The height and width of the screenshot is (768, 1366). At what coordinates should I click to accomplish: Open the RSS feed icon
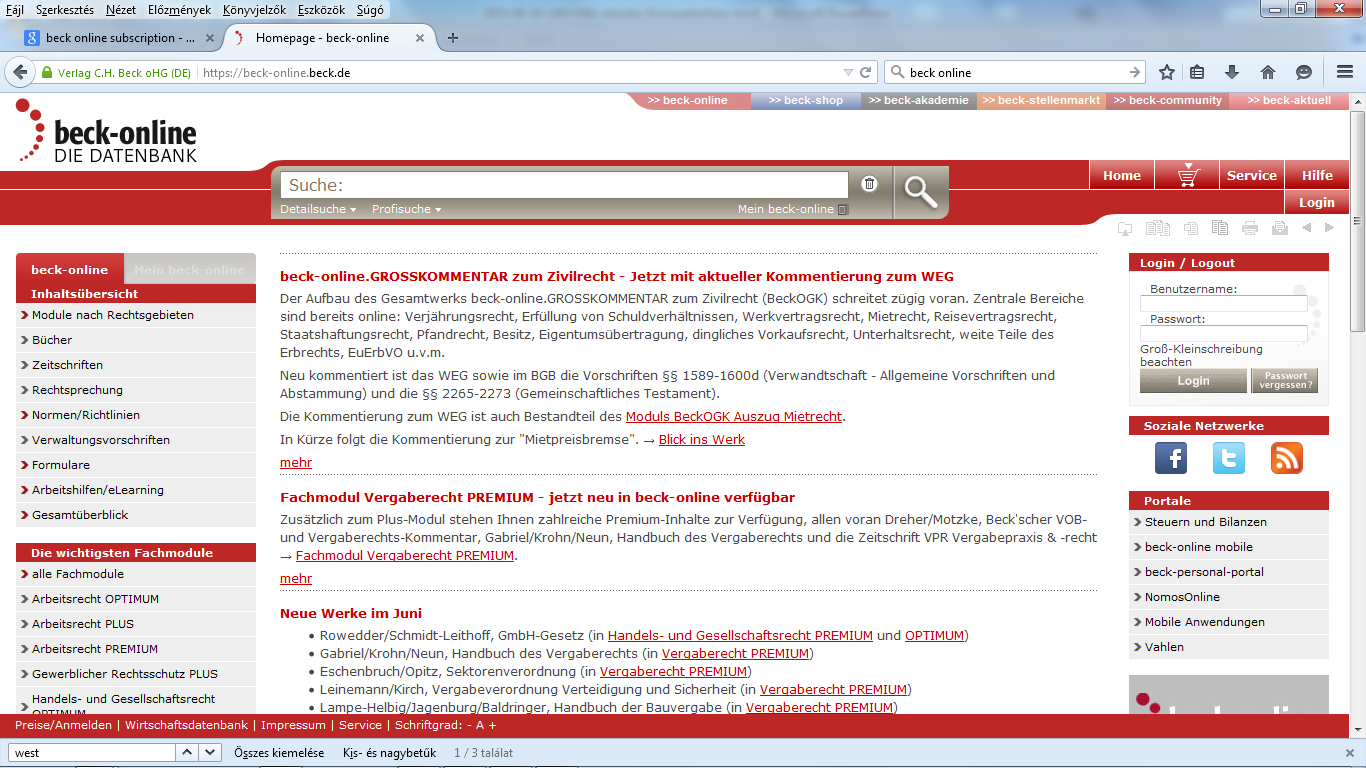coord(1287,458)
